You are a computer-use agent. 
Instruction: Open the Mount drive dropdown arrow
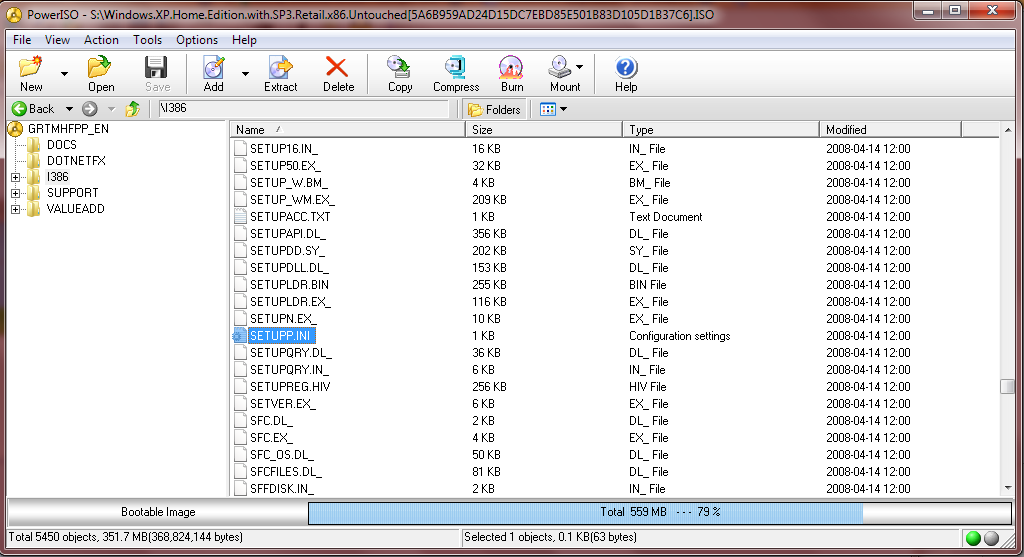pyautogui.click(x=580, y=68)
